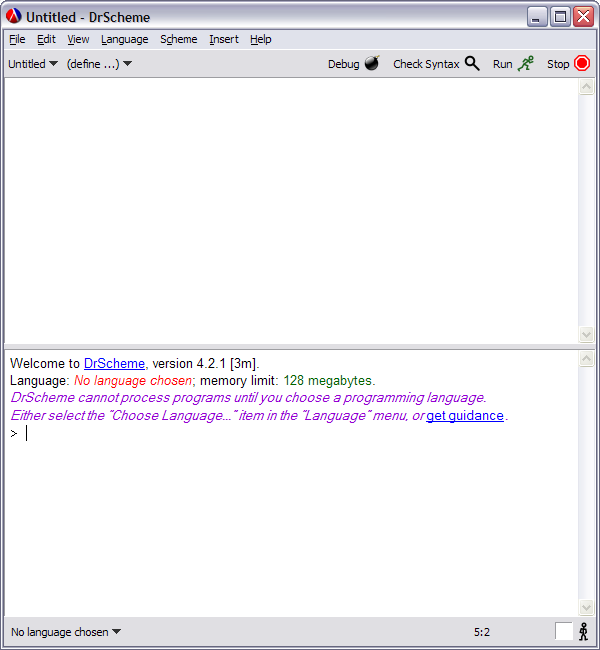600x650 pixels.
Task: Open the Scheme menu
Action: pyautogui.click(x=179, y=39)
